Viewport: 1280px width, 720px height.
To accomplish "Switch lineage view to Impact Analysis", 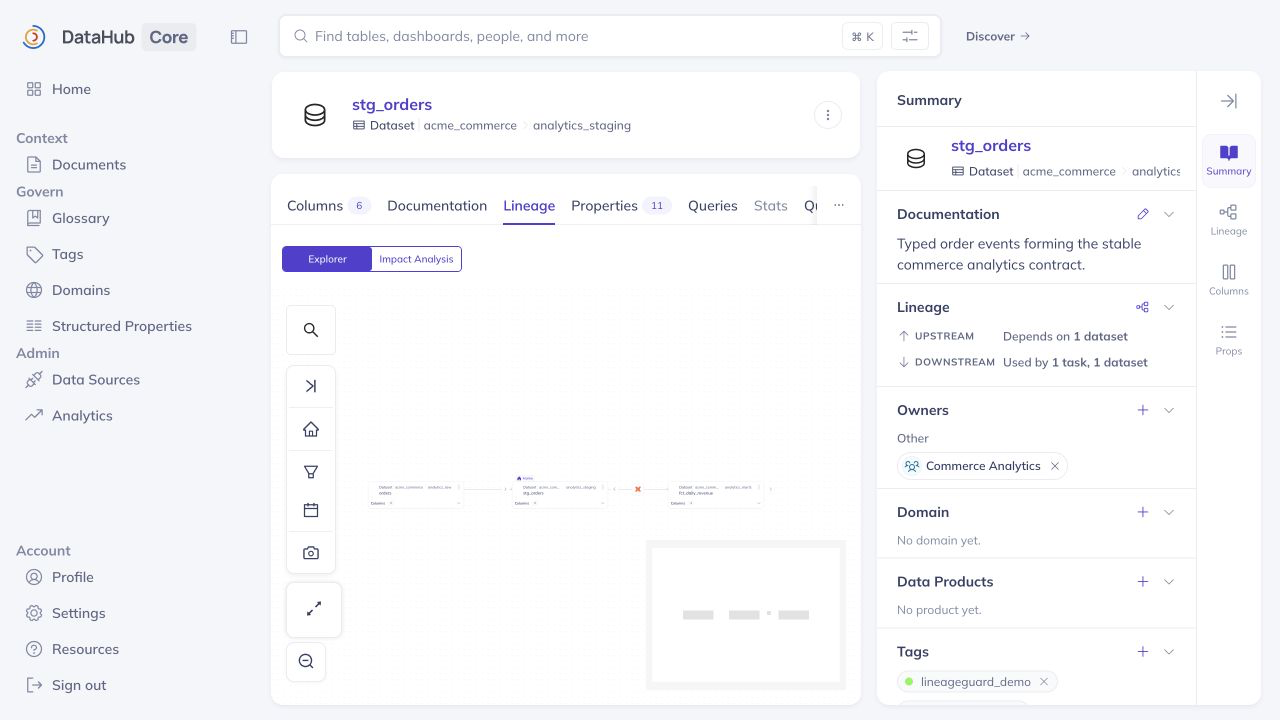I will [416, 259].
